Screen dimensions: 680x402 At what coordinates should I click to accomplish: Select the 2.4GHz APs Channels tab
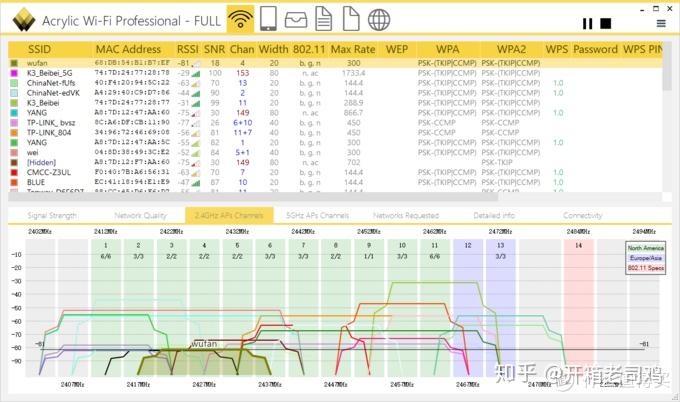229,216
